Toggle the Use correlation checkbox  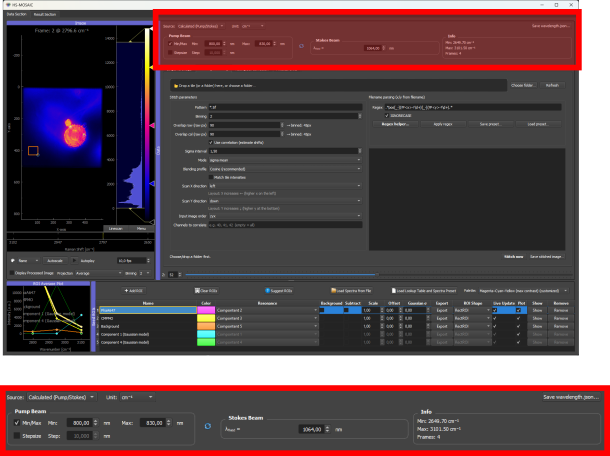(211, 143)
